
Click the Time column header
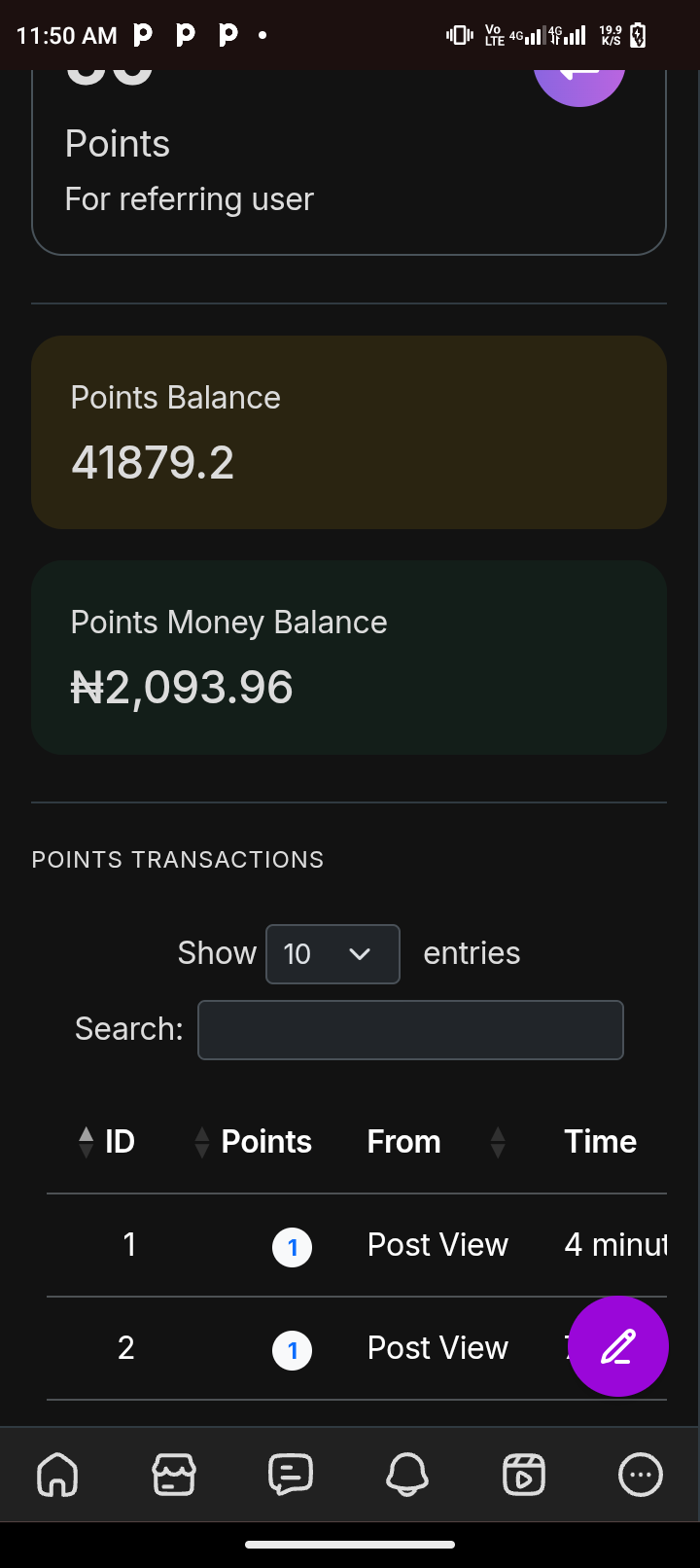(x=600, y=1142)
